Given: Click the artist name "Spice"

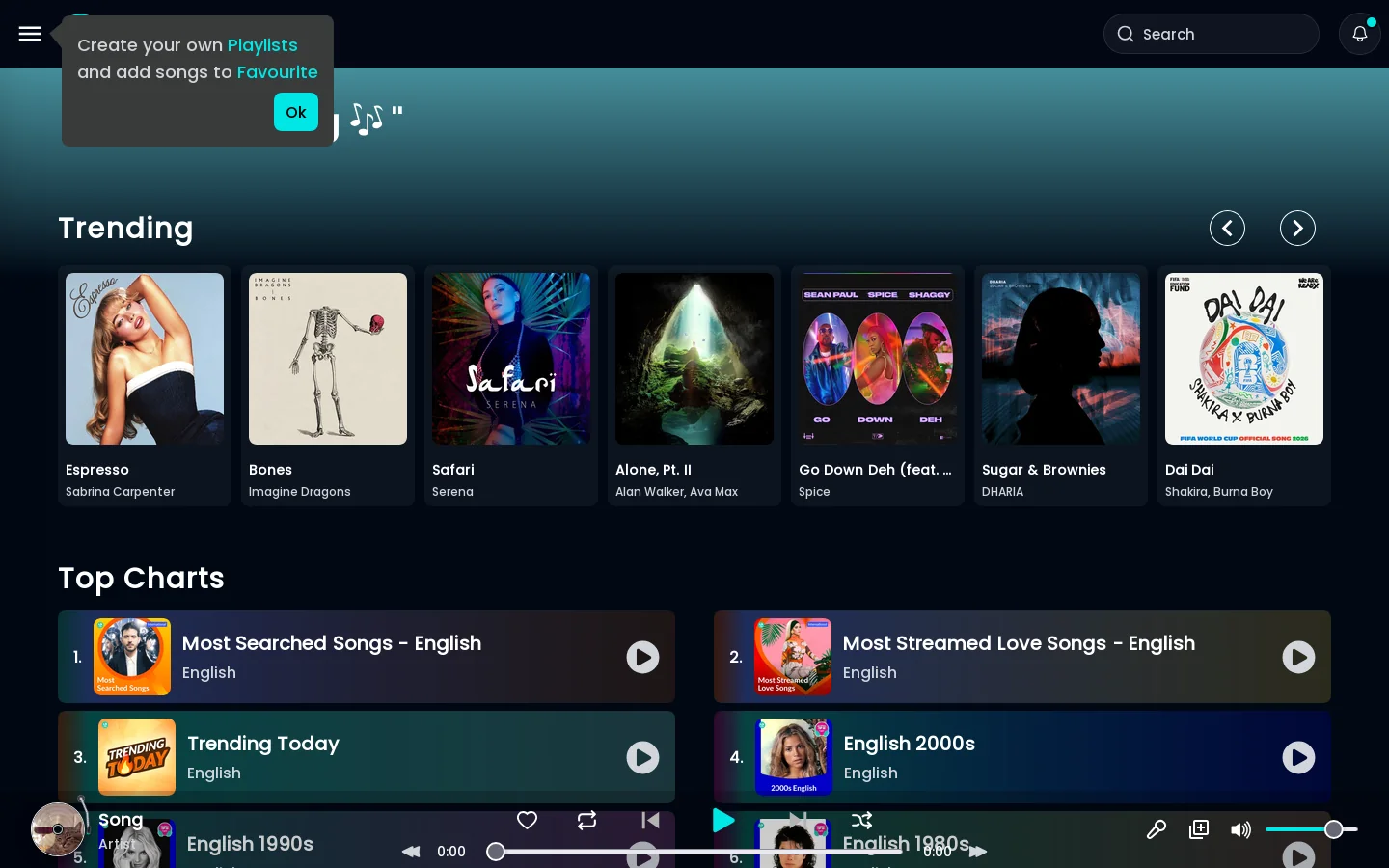Looking at the screenshot, I should point(814,492).
